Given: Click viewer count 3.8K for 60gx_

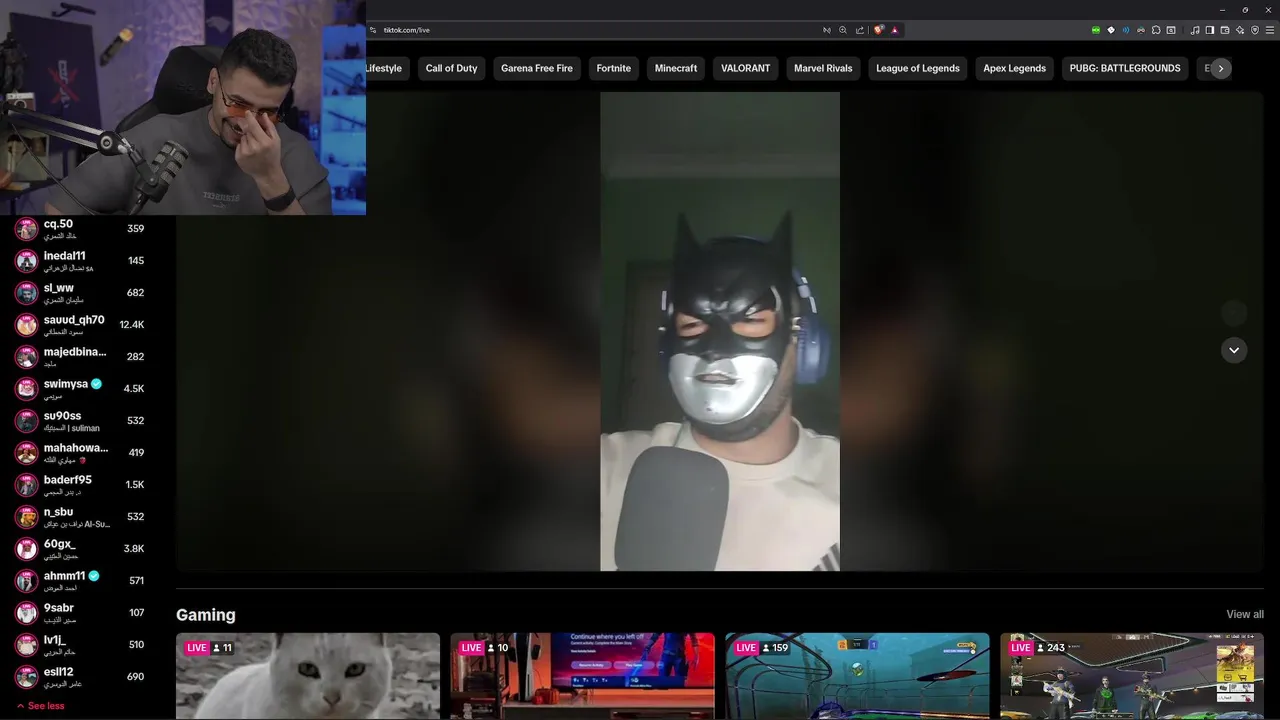Looking at the screenshot, I should (x=134, y=549).
